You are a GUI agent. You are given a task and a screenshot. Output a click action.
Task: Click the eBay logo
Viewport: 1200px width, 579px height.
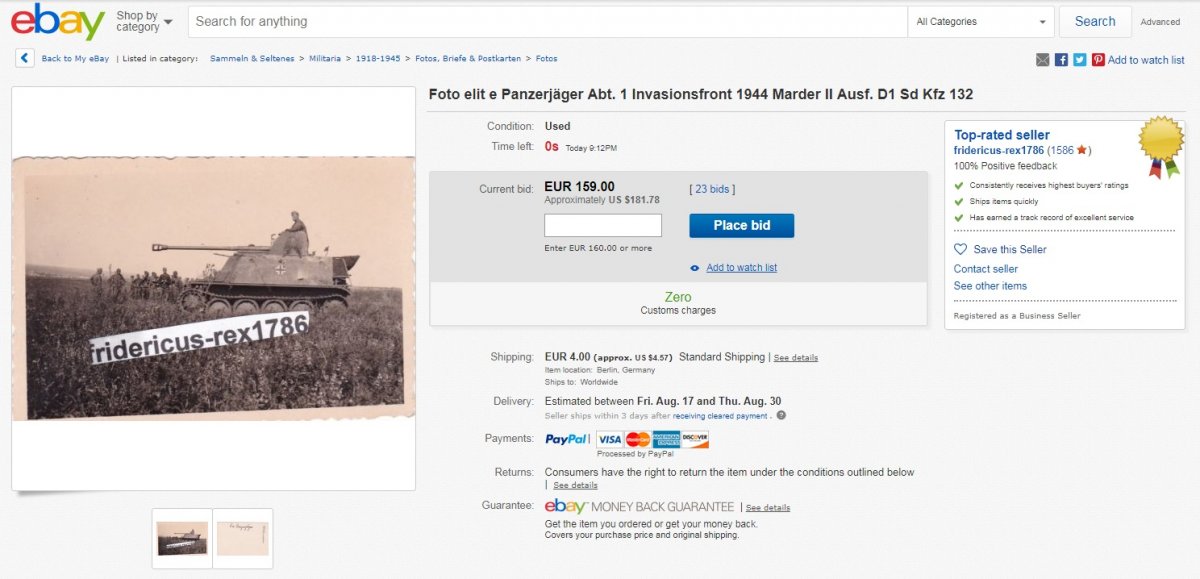point(57,21)
